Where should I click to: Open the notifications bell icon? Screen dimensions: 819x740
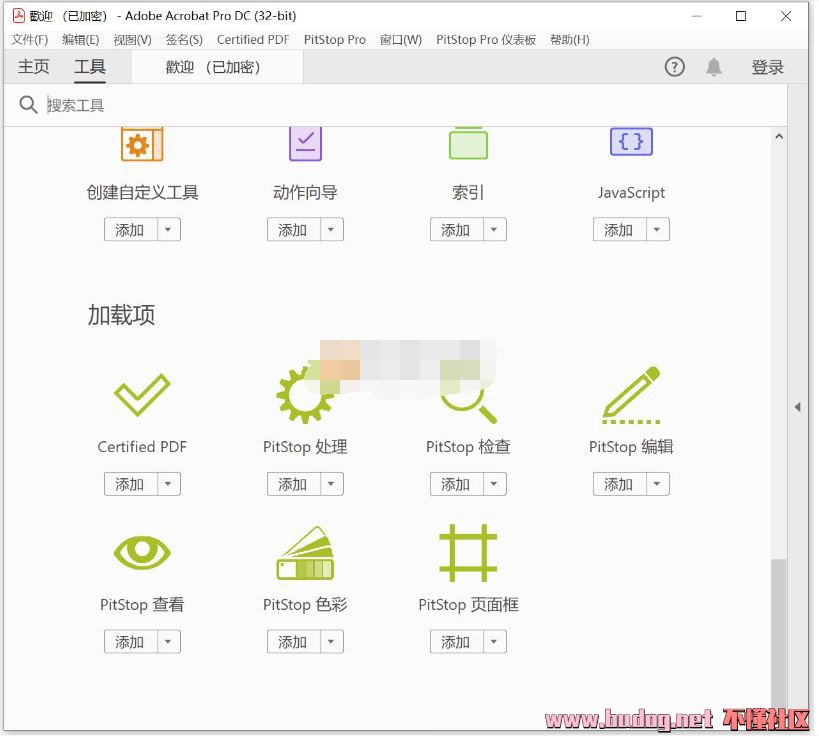[x=713, y=67]
